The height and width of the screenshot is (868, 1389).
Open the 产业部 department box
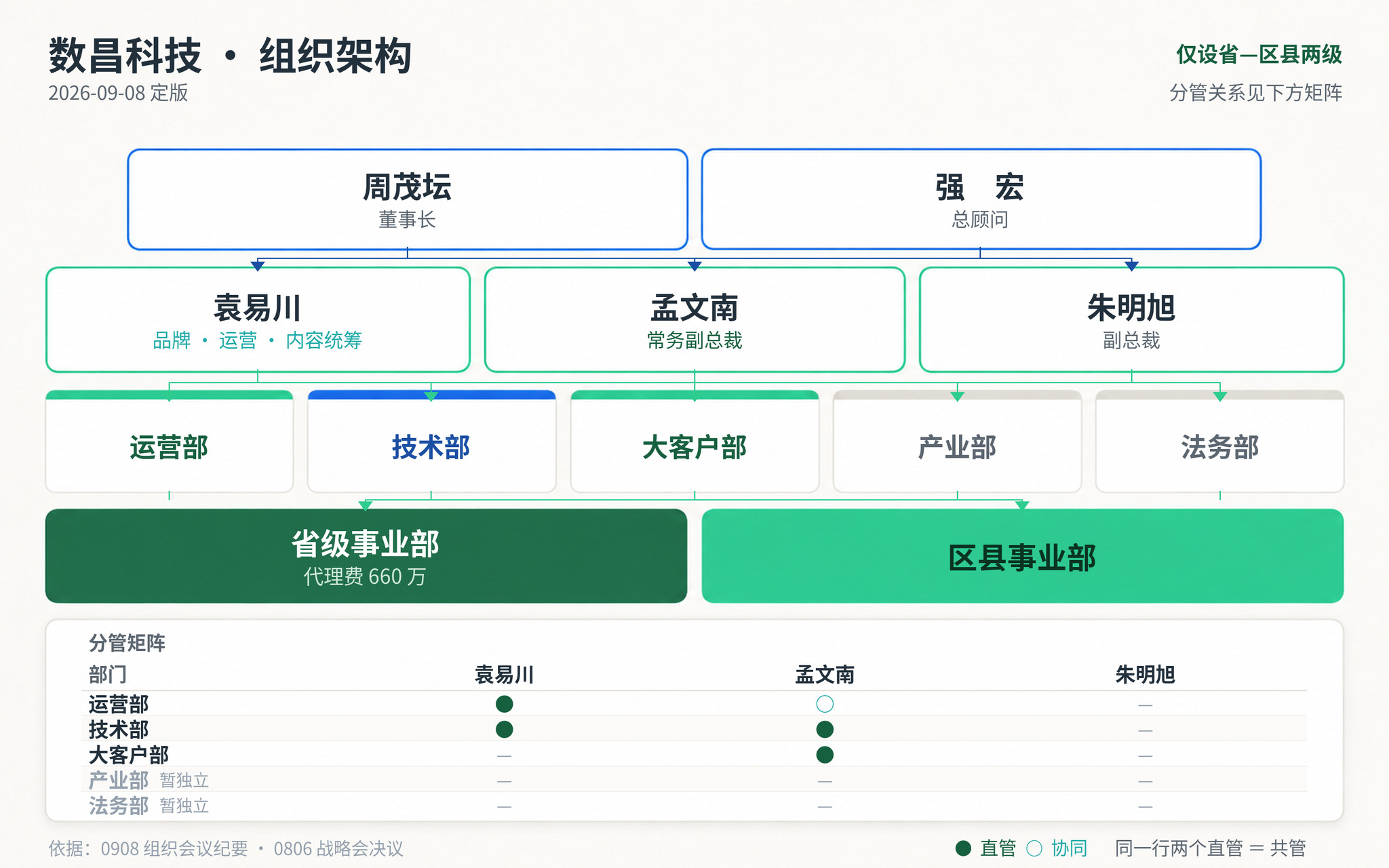(957, 441)
